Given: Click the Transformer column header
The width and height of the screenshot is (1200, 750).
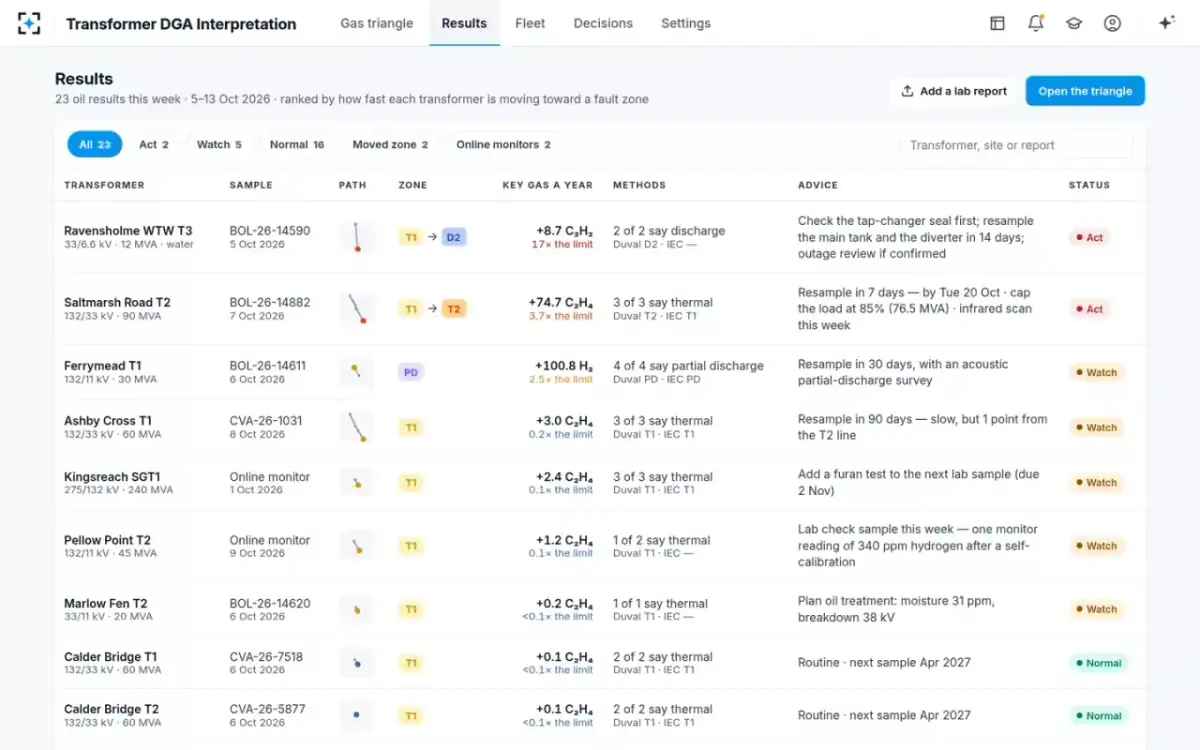Looking at the screenshot, I should click(x=104, y=185).
